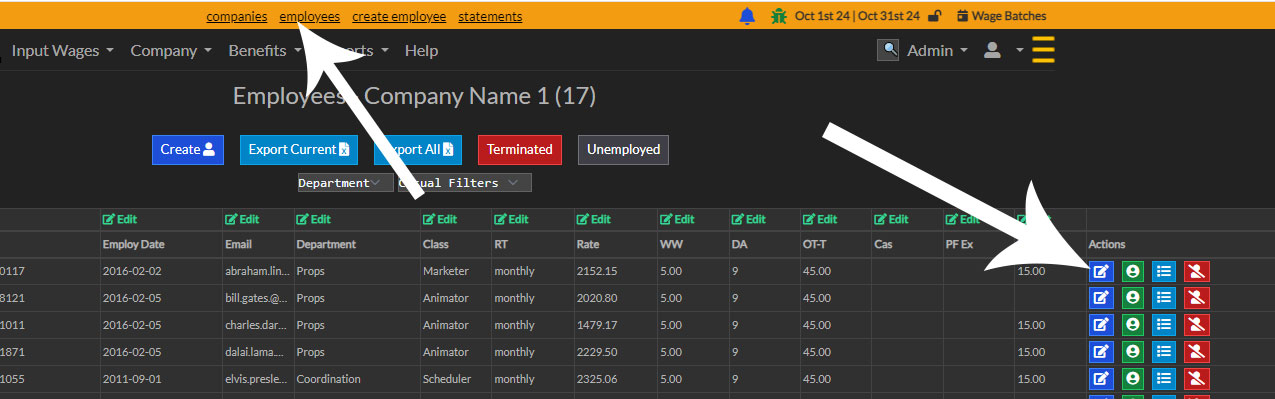Image resolution: width=1275 pixels, height=399 pixels.
Task: Show list details for charles.dar row
Action: tap(1164, 325)
